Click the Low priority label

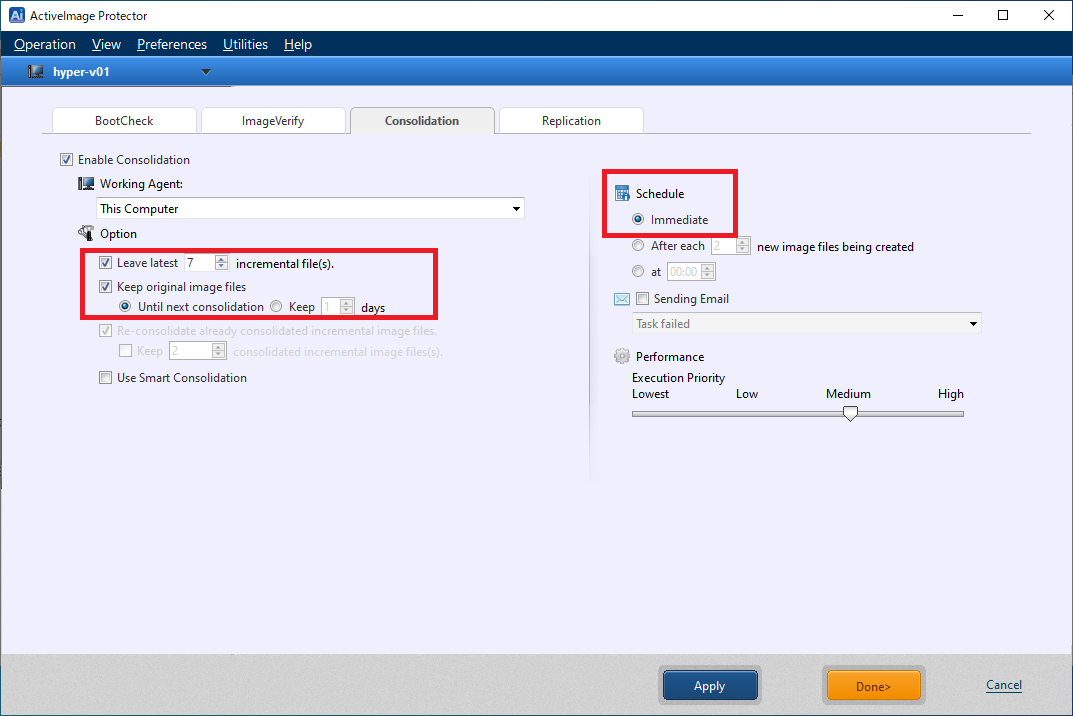(747, 394)
